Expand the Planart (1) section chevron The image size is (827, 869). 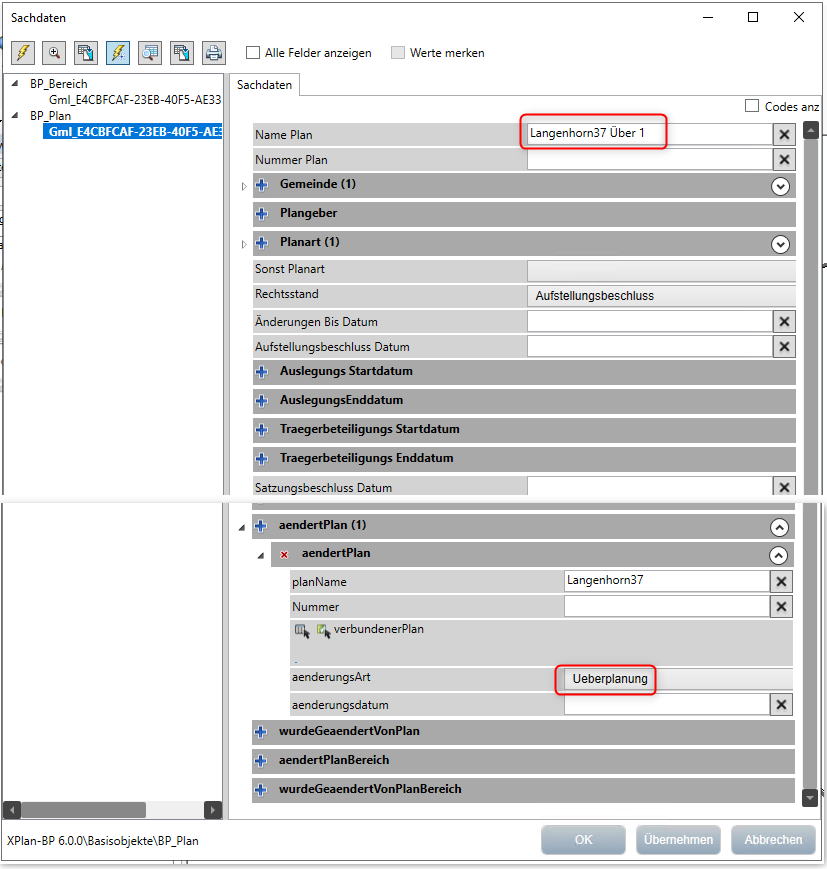pos(780,244)
